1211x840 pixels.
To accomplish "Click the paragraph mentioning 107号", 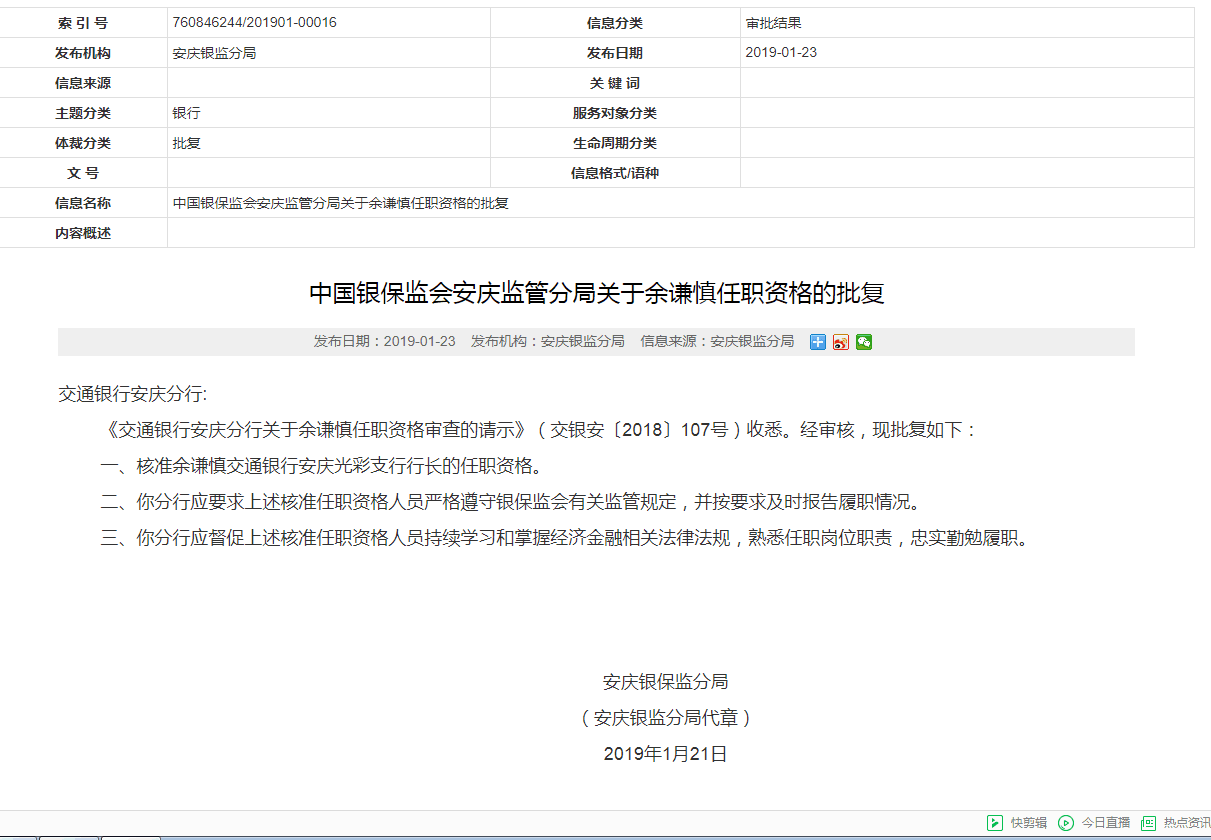I will (x=539, y=430).
